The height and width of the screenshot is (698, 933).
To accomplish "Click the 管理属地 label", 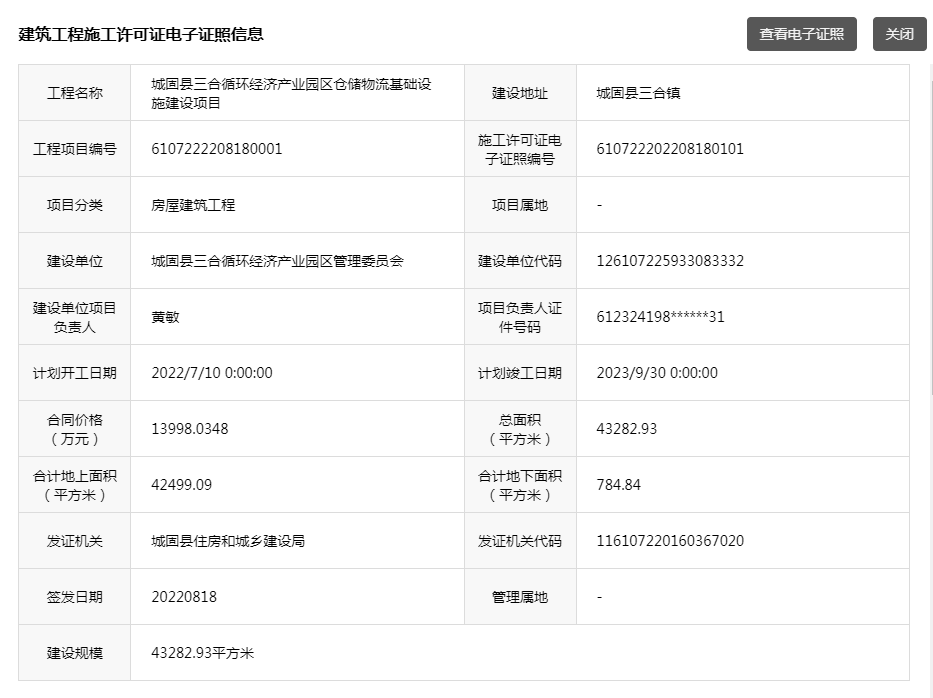I will [520, 597].
